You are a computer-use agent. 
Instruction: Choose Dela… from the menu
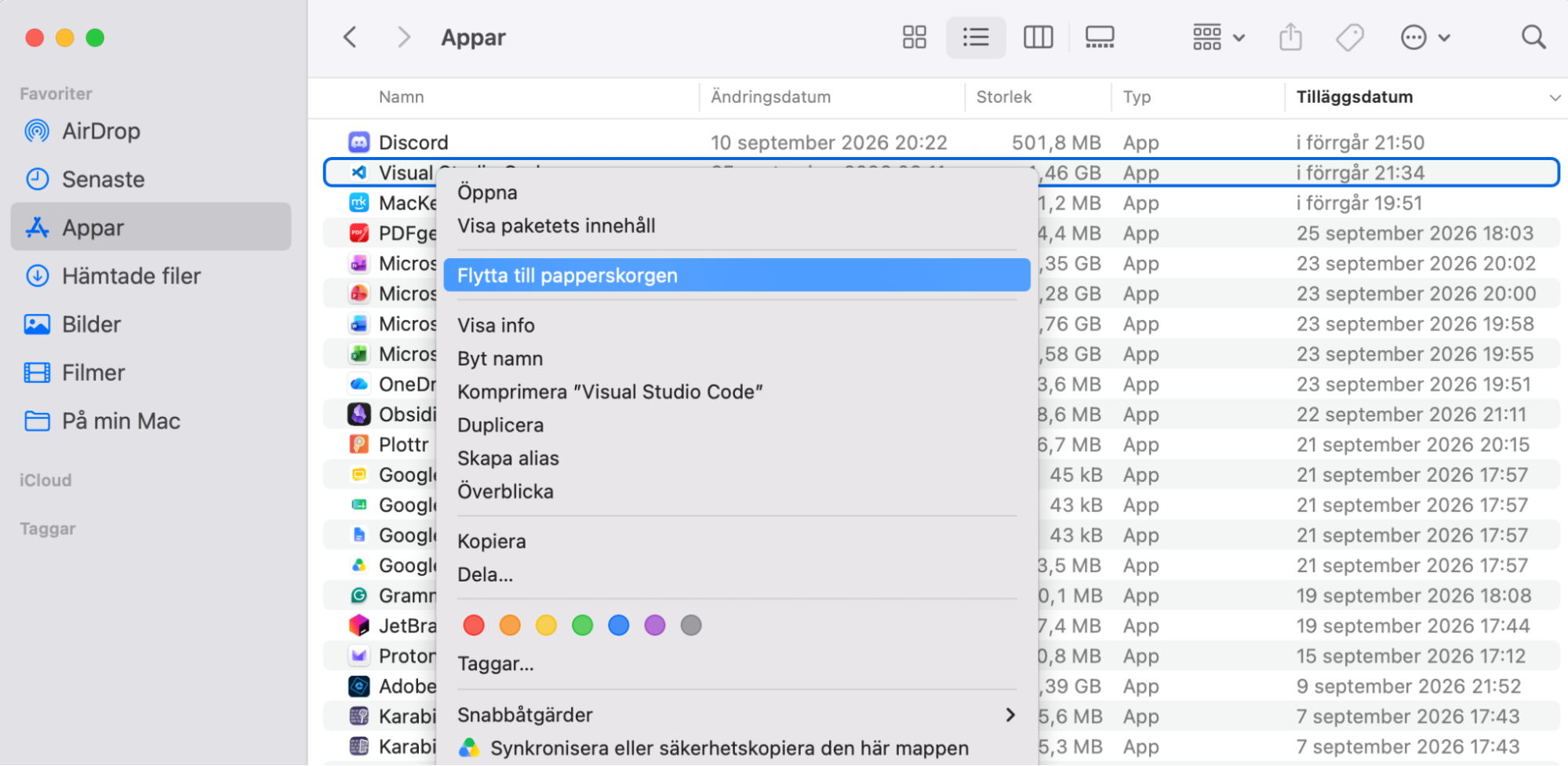point(737,574)
